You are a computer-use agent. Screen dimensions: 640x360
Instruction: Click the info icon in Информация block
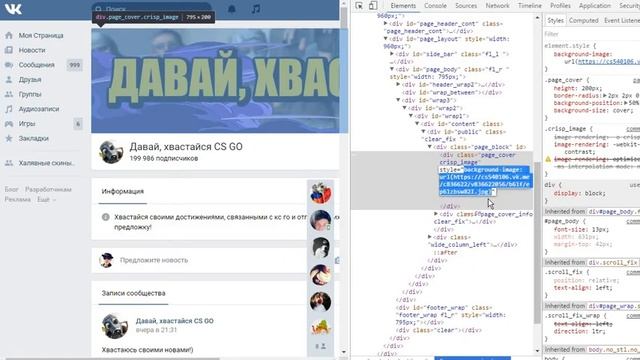click(105, 217)
